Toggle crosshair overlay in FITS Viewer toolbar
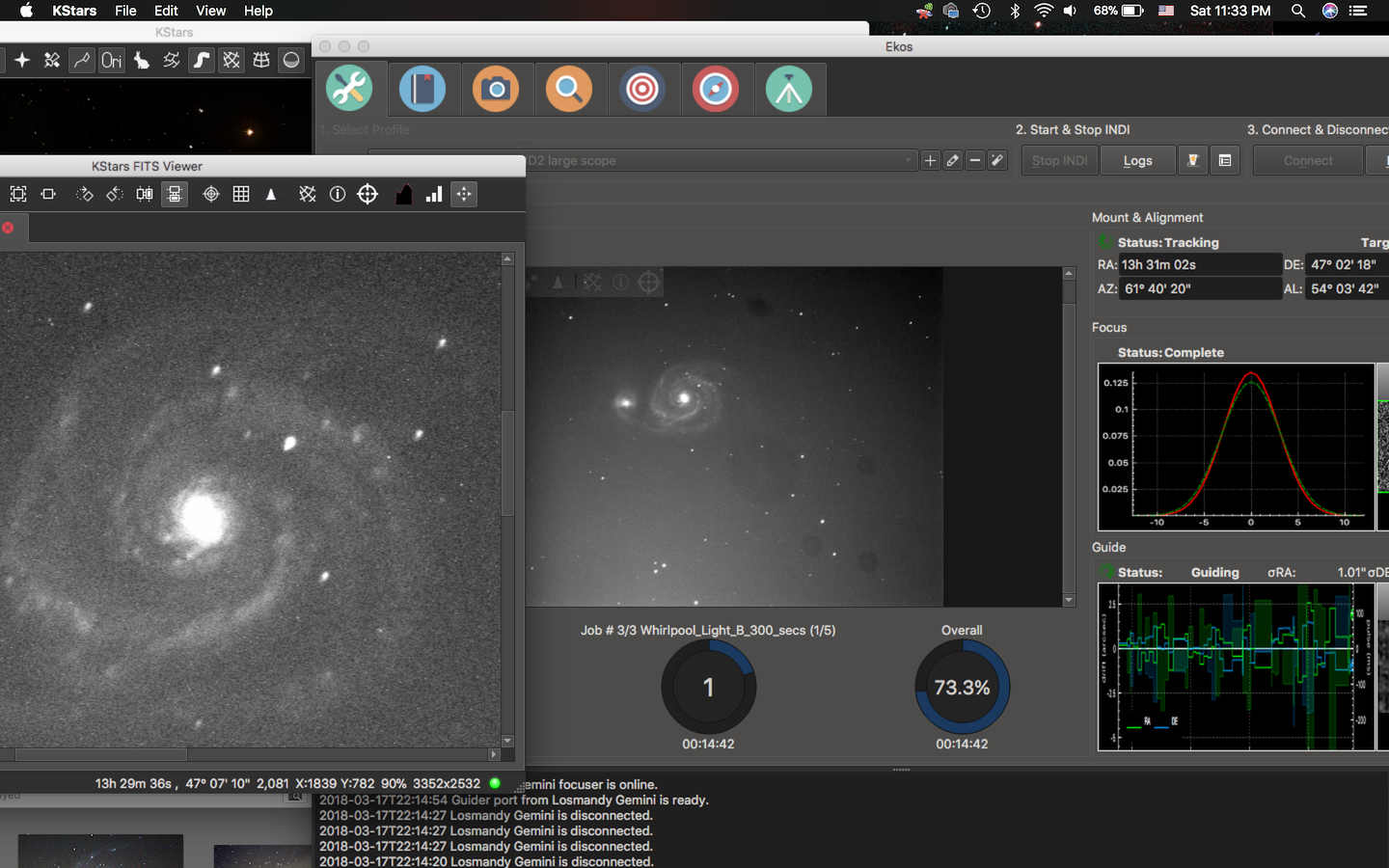 click(211, 194)
